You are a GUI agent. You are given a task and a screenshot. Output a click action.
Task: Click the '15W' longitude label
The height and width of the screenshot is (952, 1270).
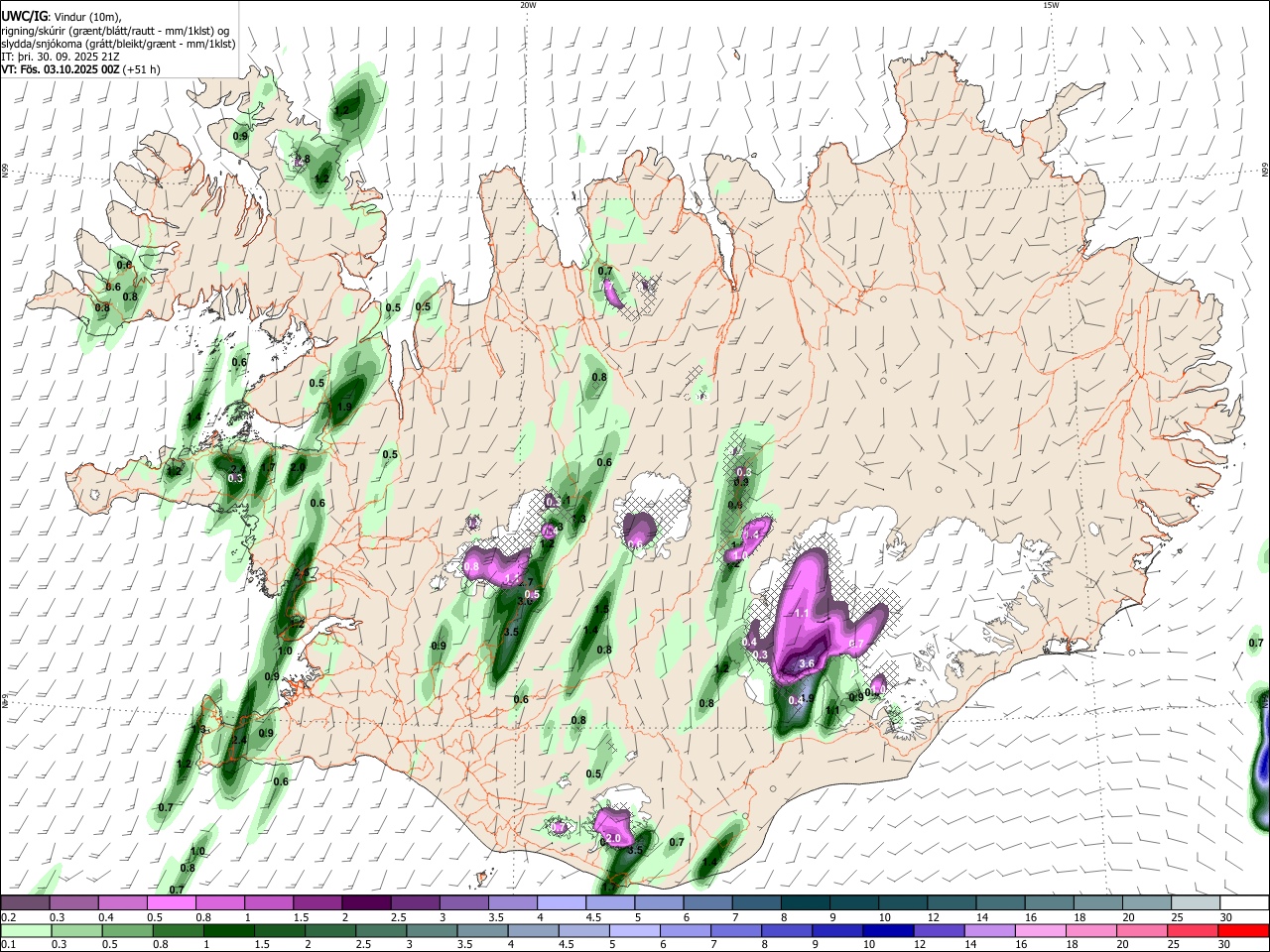tap(1051, 5)
